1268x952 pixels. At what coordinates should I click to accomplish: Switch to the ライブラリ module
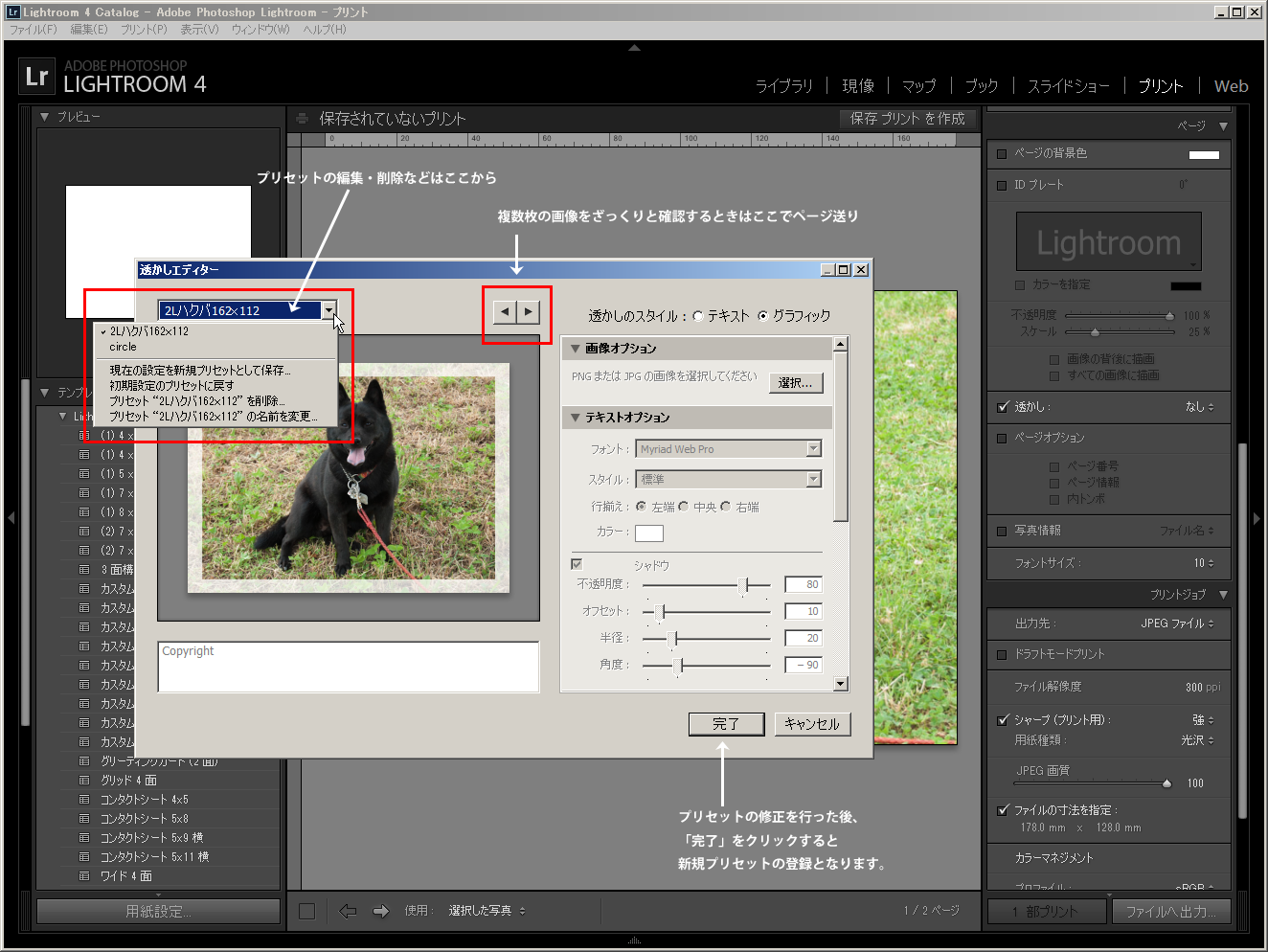pyautogui.click(x=783, y=86)
